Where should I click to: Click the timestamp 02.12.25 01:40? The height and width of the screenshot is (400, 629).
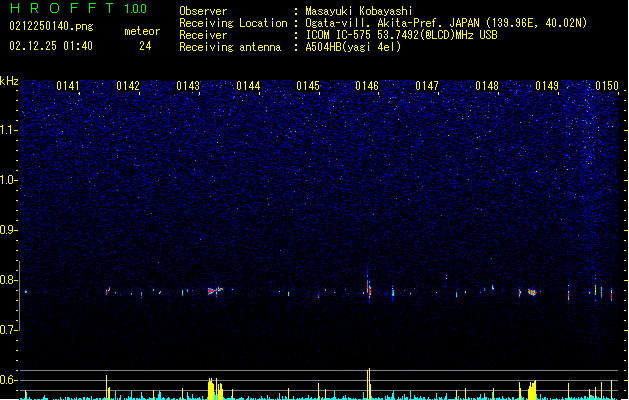51,46
